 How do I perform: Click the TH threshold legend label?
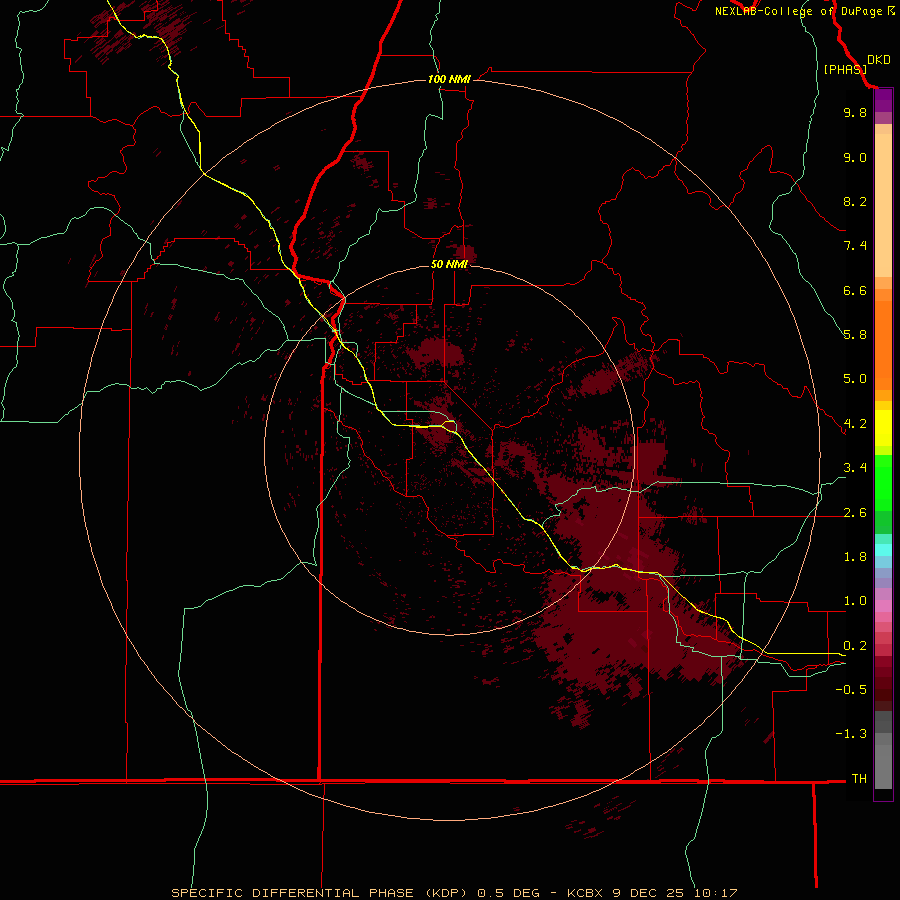coord(859,779)
